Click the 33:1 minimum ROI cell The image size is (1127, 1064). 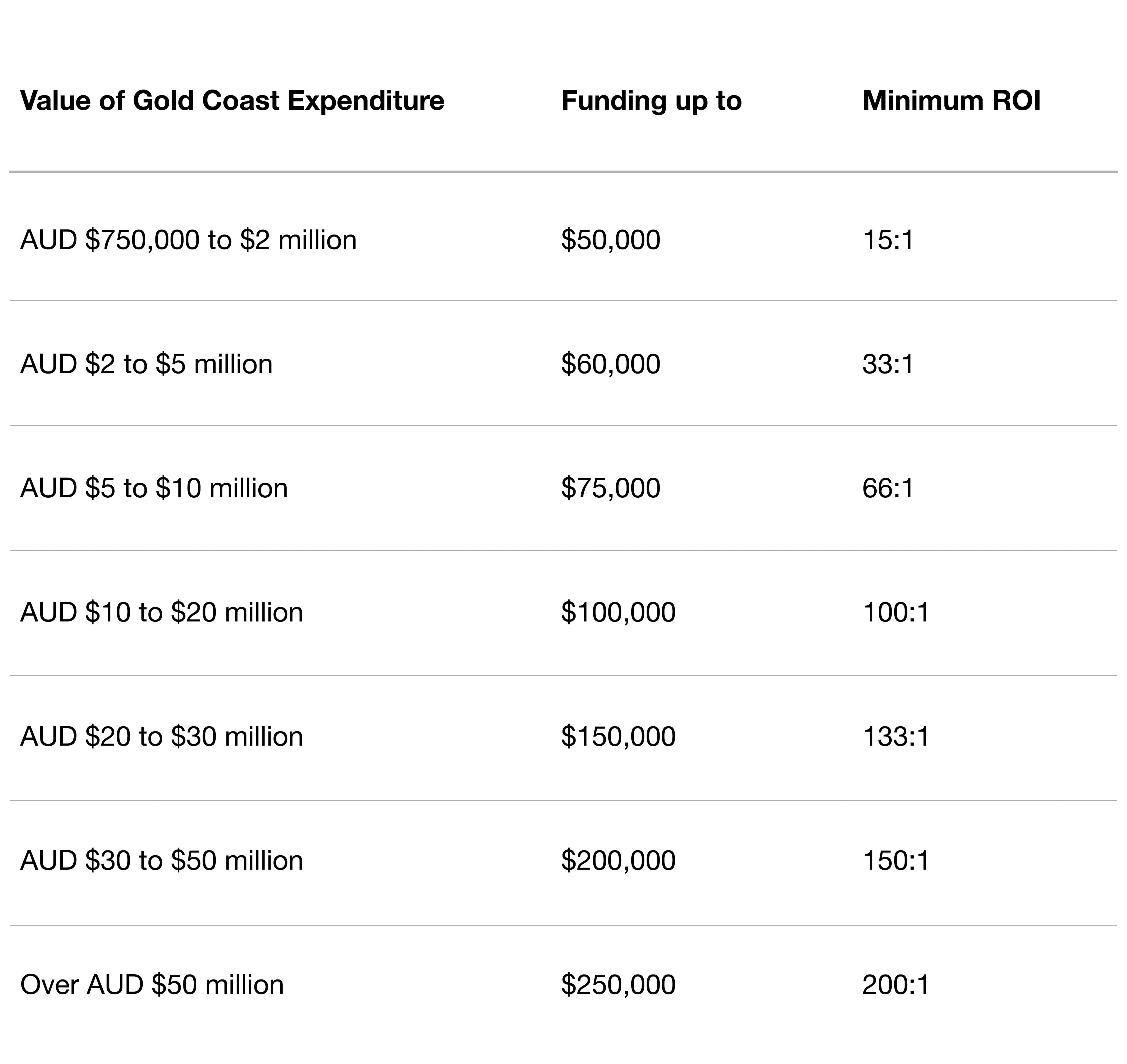(x=888, y=364)
